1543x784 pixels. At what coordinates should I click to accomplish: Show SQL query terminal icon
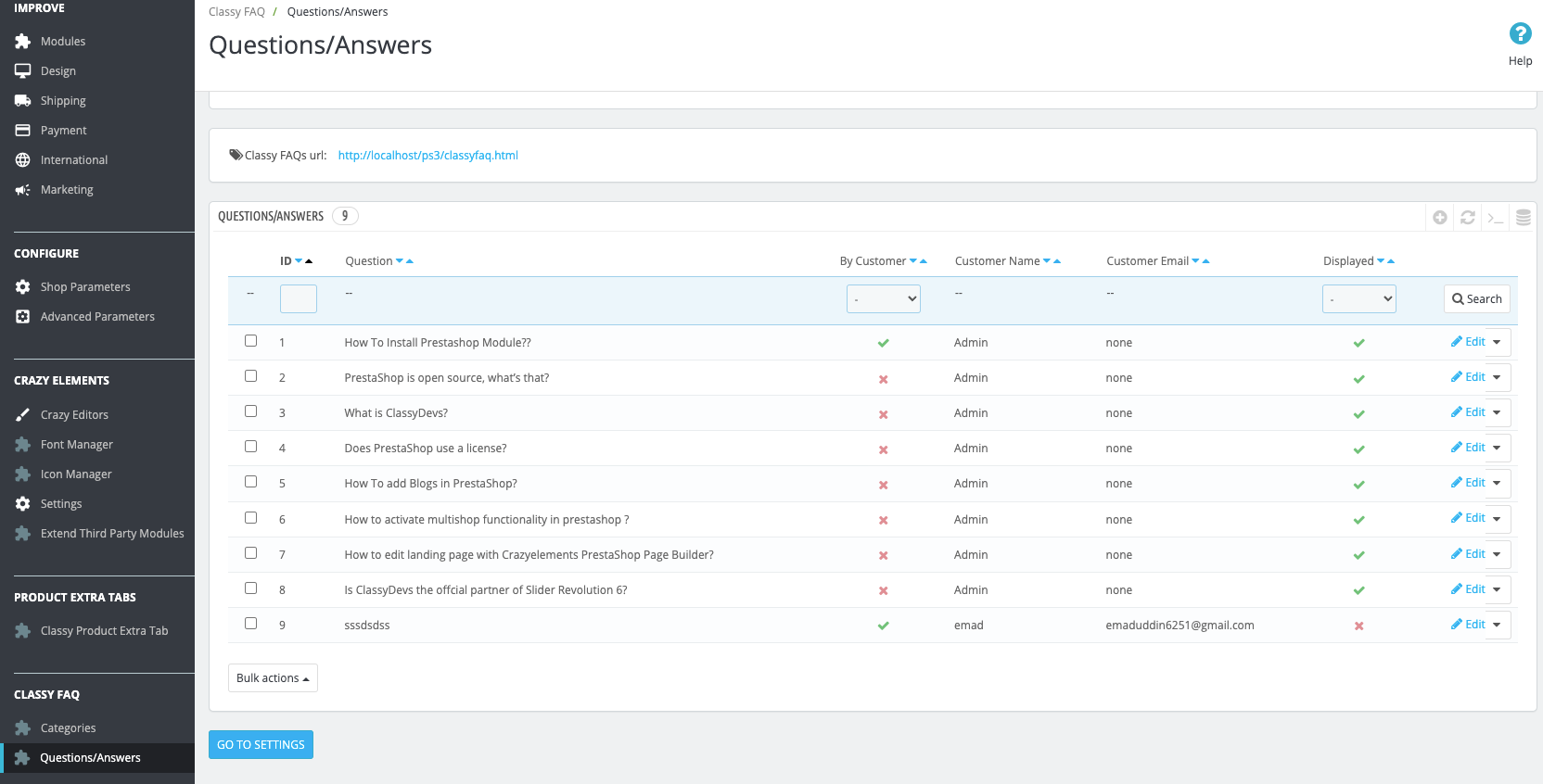coord(1495,218)
